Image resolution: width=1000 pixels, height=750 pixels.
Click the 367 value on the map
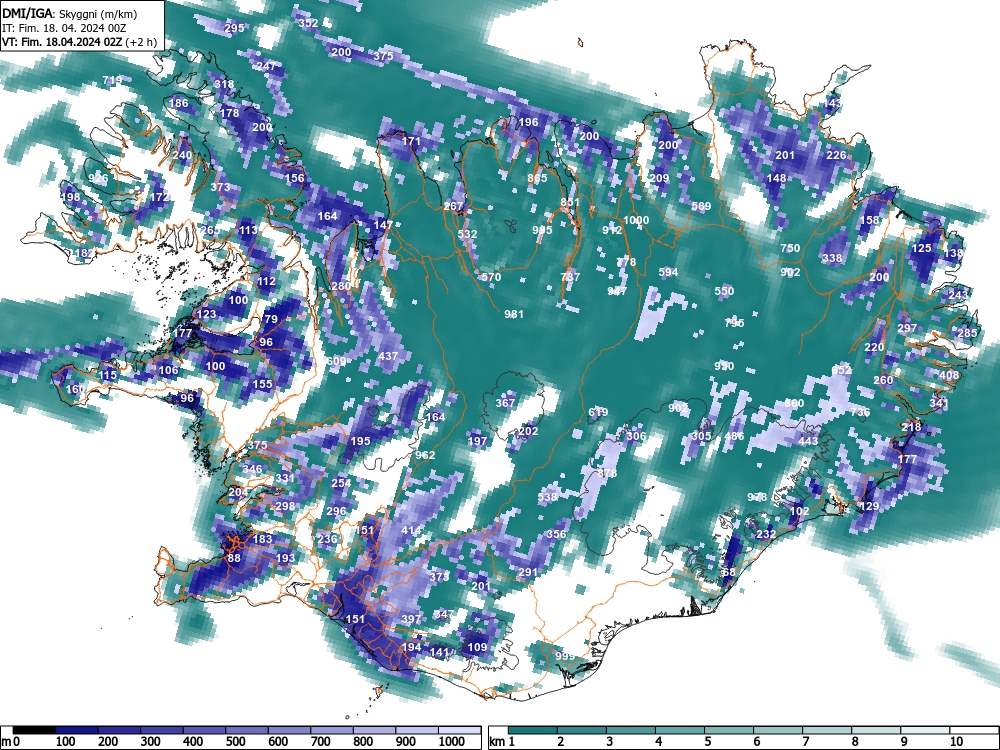[x=505, y=403]
